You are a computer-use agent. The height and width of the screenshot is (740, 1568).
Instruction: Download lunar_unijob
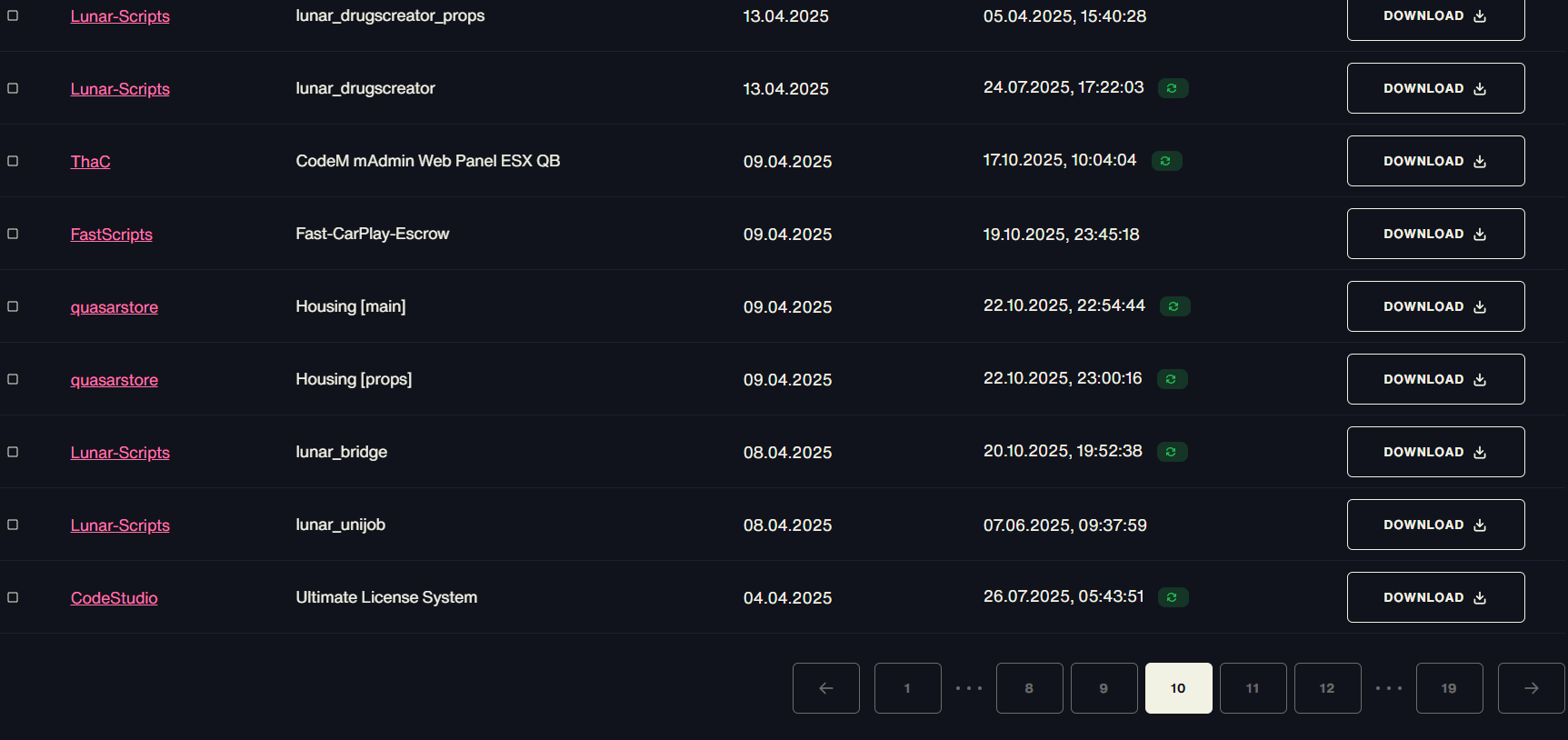click(1436, 525)
